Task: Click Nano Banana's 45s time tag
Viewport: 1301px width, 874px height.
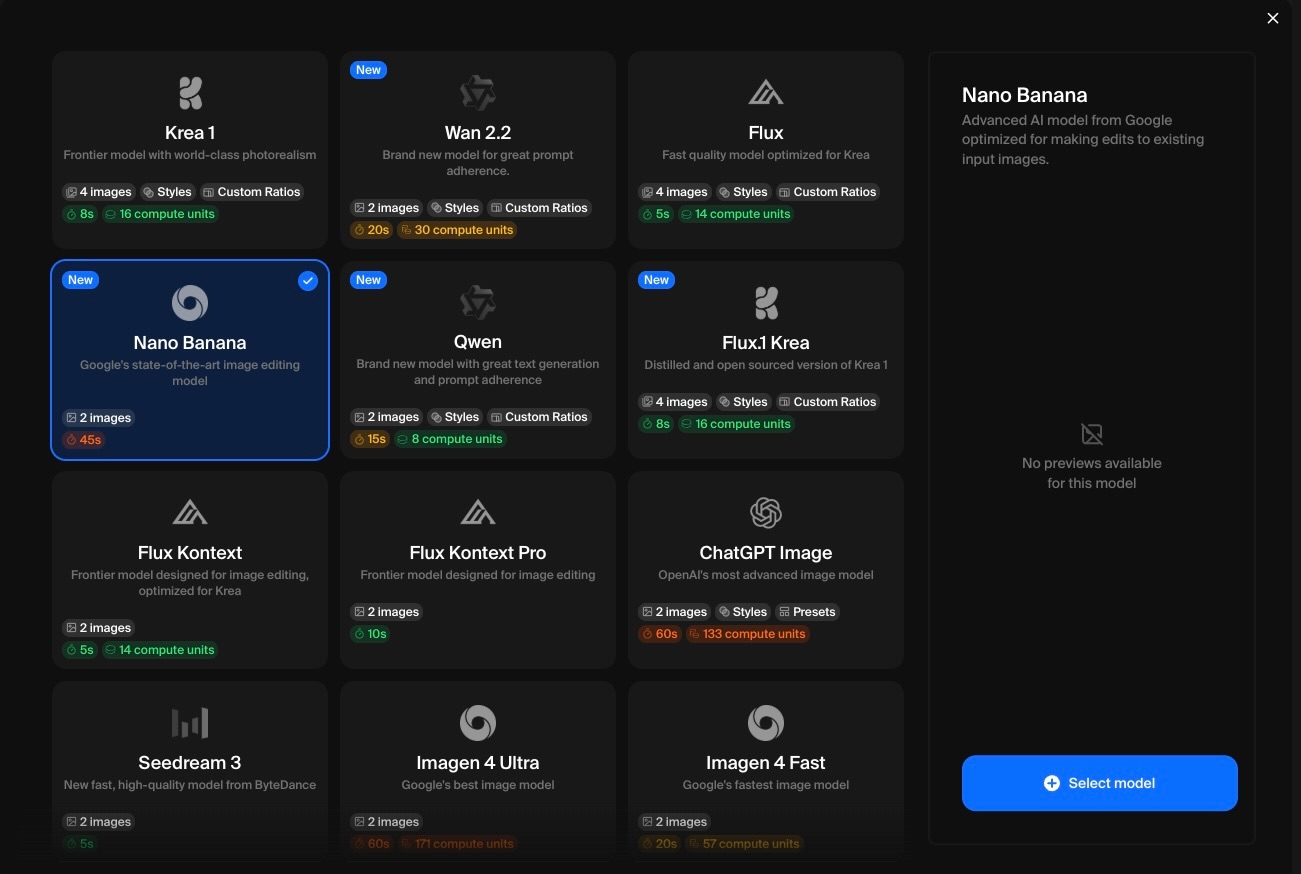Action: (84, 440)
